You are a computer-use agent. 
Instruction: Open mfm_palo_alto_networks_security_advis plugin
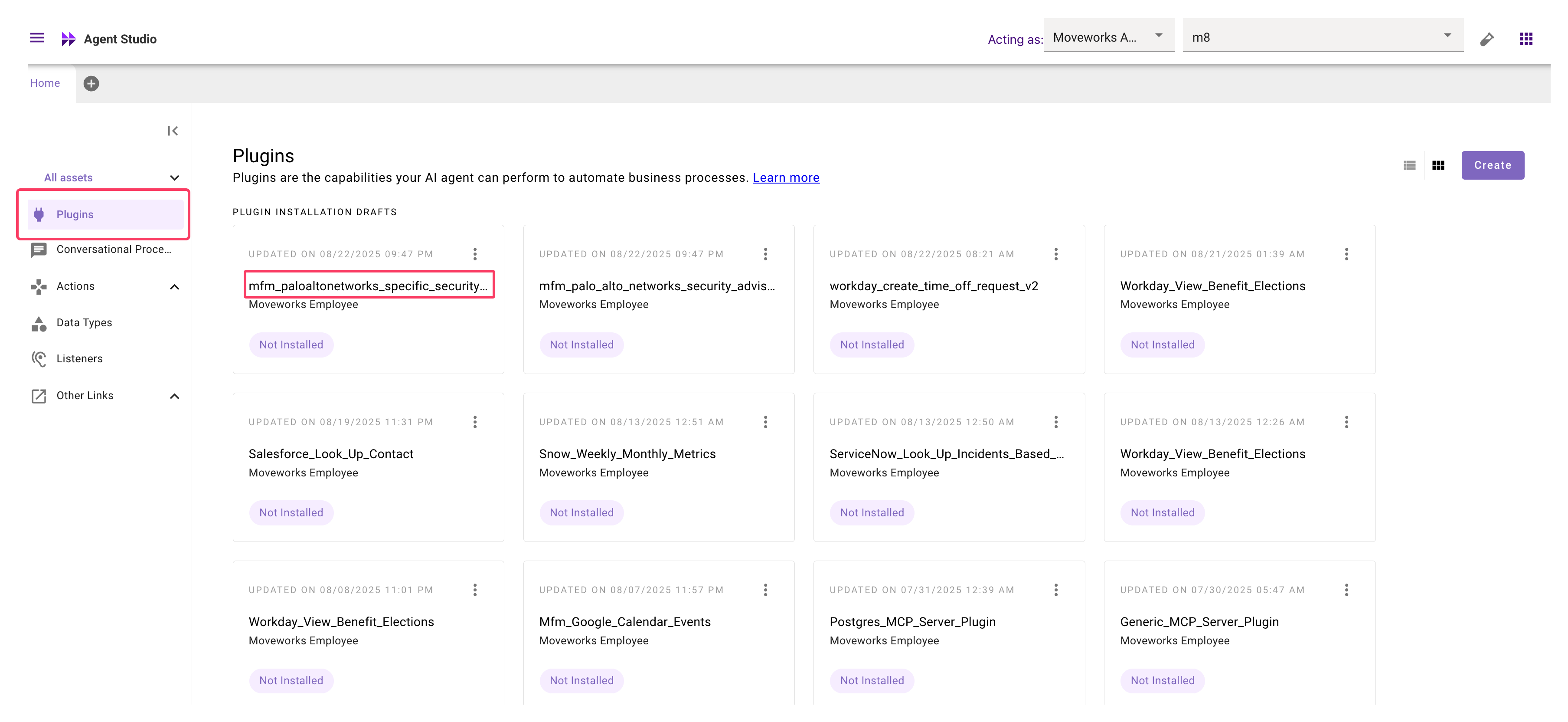(657, 286)
